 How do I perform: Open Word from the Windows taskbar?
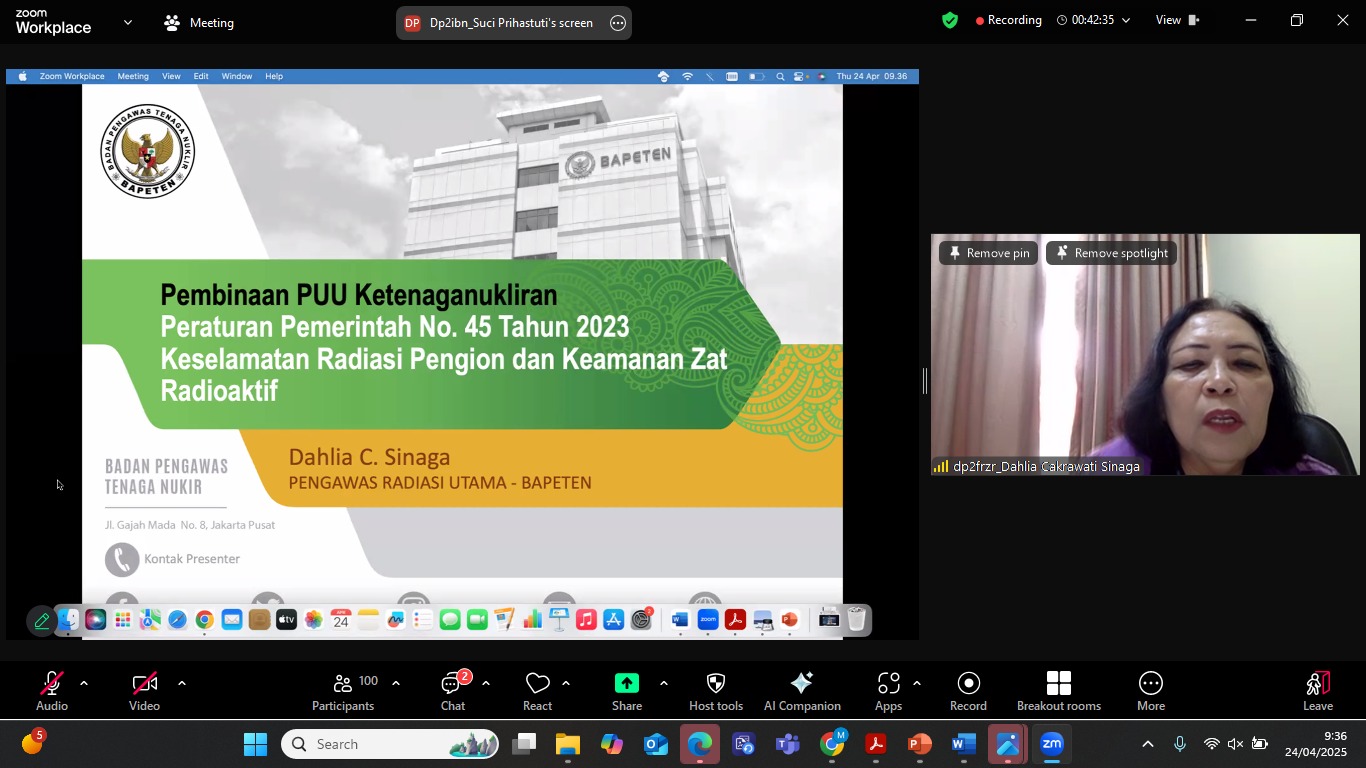pyautogui.click(x=964, y=744)
